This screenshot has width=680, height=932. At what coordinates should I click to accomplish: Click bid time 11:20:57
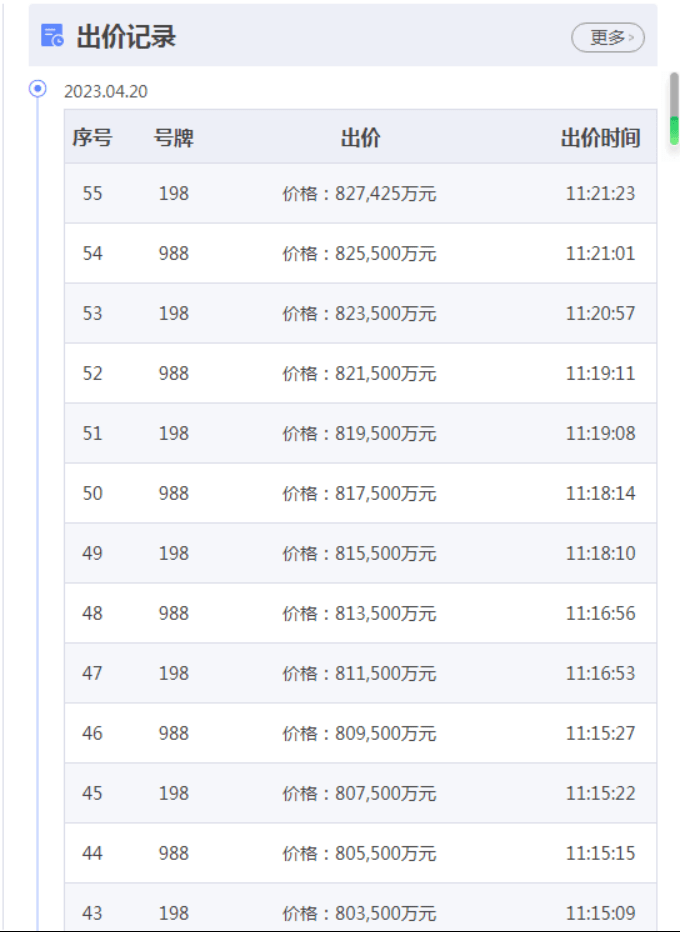coord(600,314)
